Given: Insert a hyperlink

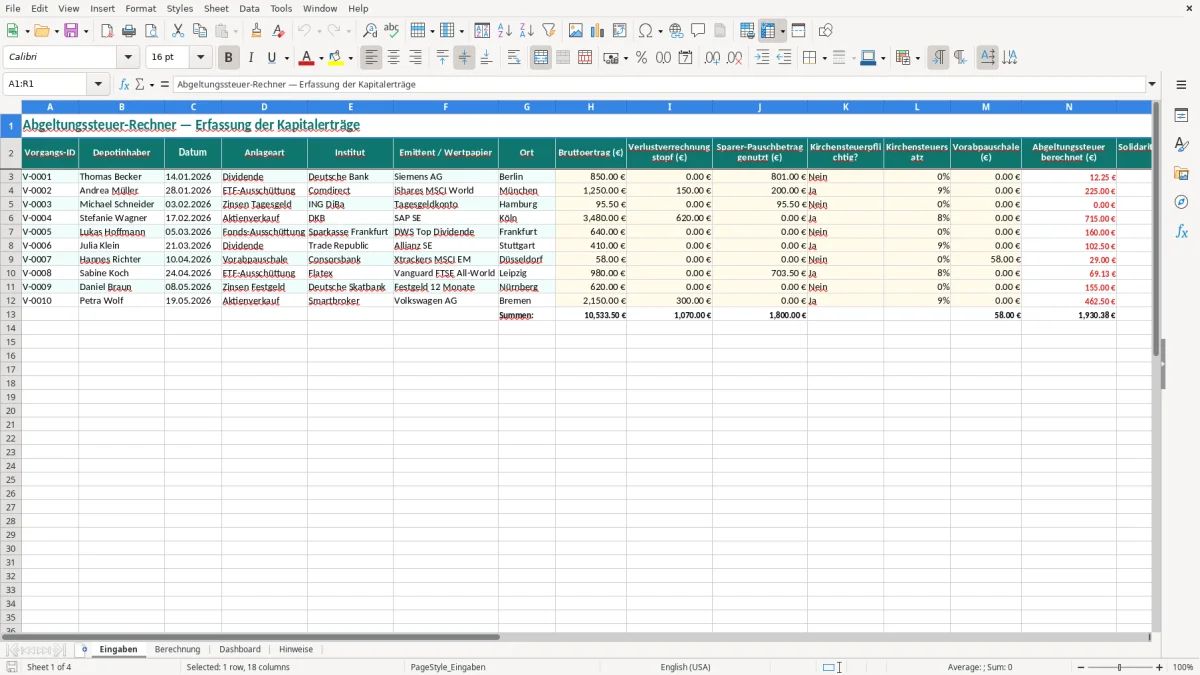Looking at the screenshot, I should tap(676, 31).
